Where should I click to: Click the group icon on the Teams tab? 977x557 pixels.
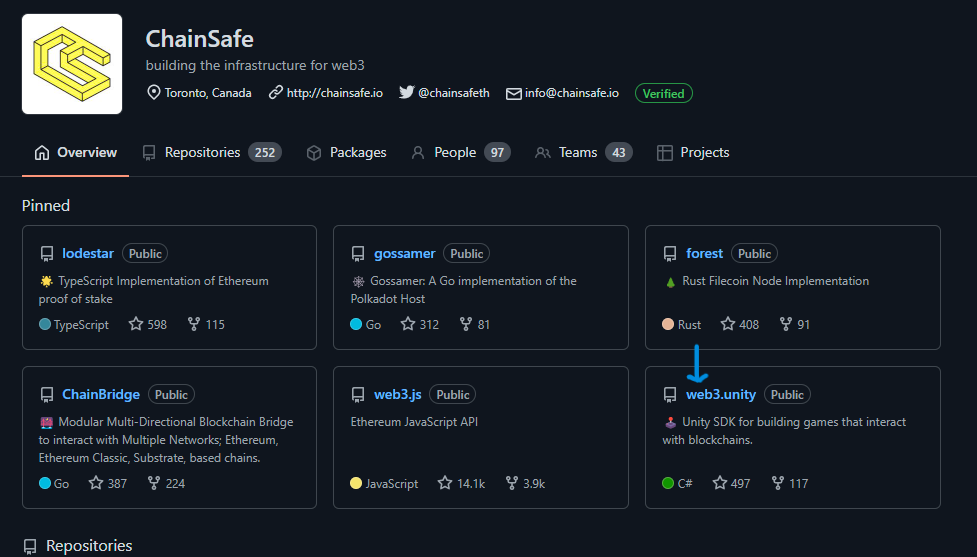(x=543, y=153)
